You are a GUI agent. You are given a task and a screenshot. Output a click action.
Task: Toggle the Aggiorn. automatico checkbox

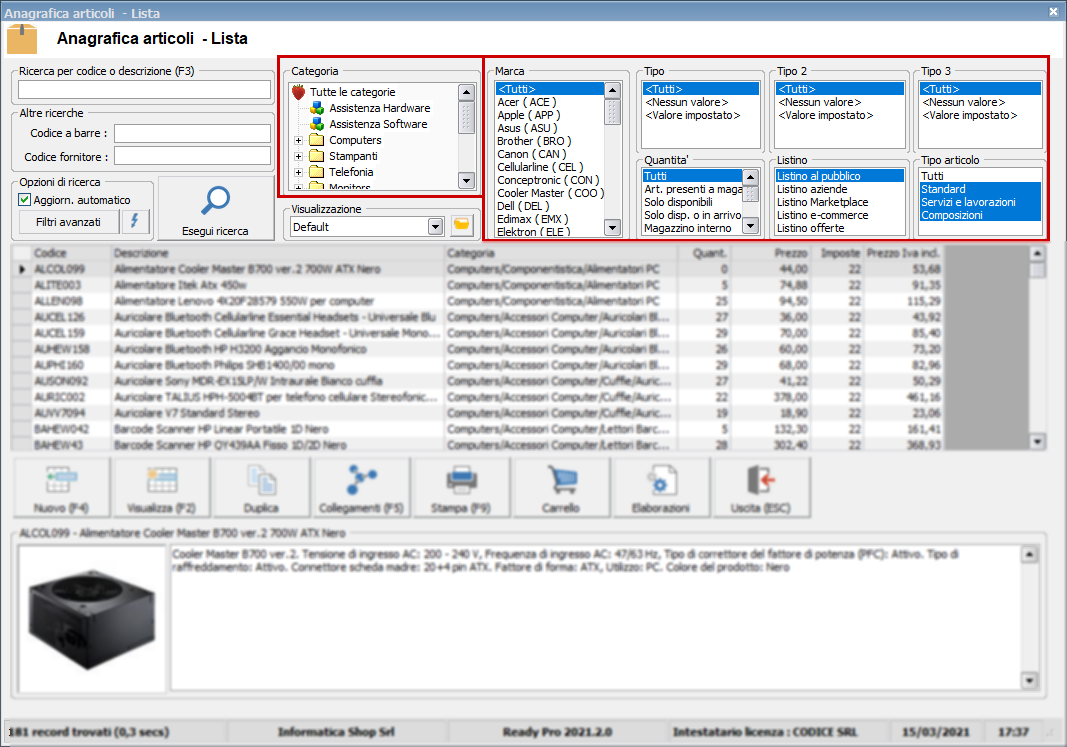(x=26, y=200)
